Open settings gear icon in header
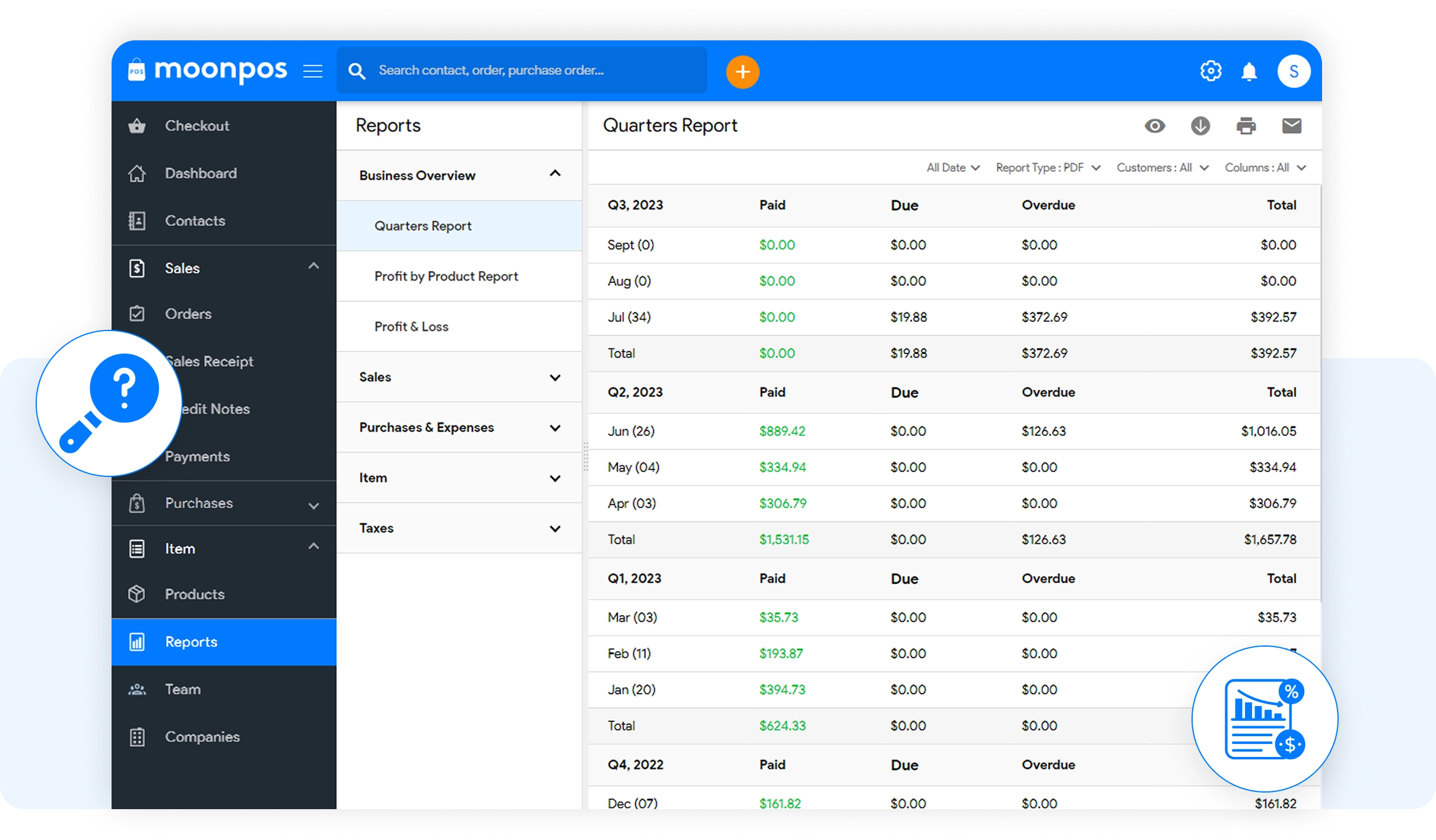The width and height of the screenshot is (1436, 840). [x=1211, y=71]
